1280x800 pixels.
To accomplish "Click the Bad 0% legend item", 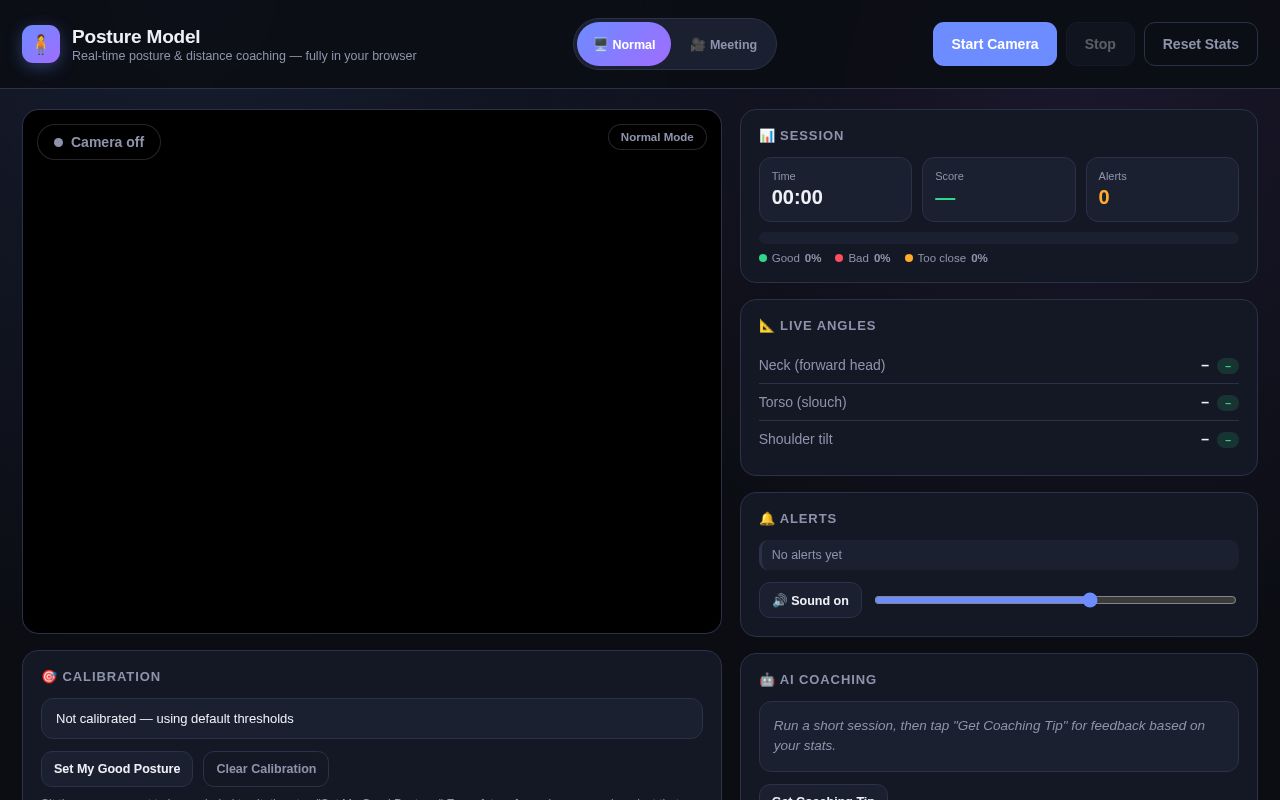I will (863, 258).
